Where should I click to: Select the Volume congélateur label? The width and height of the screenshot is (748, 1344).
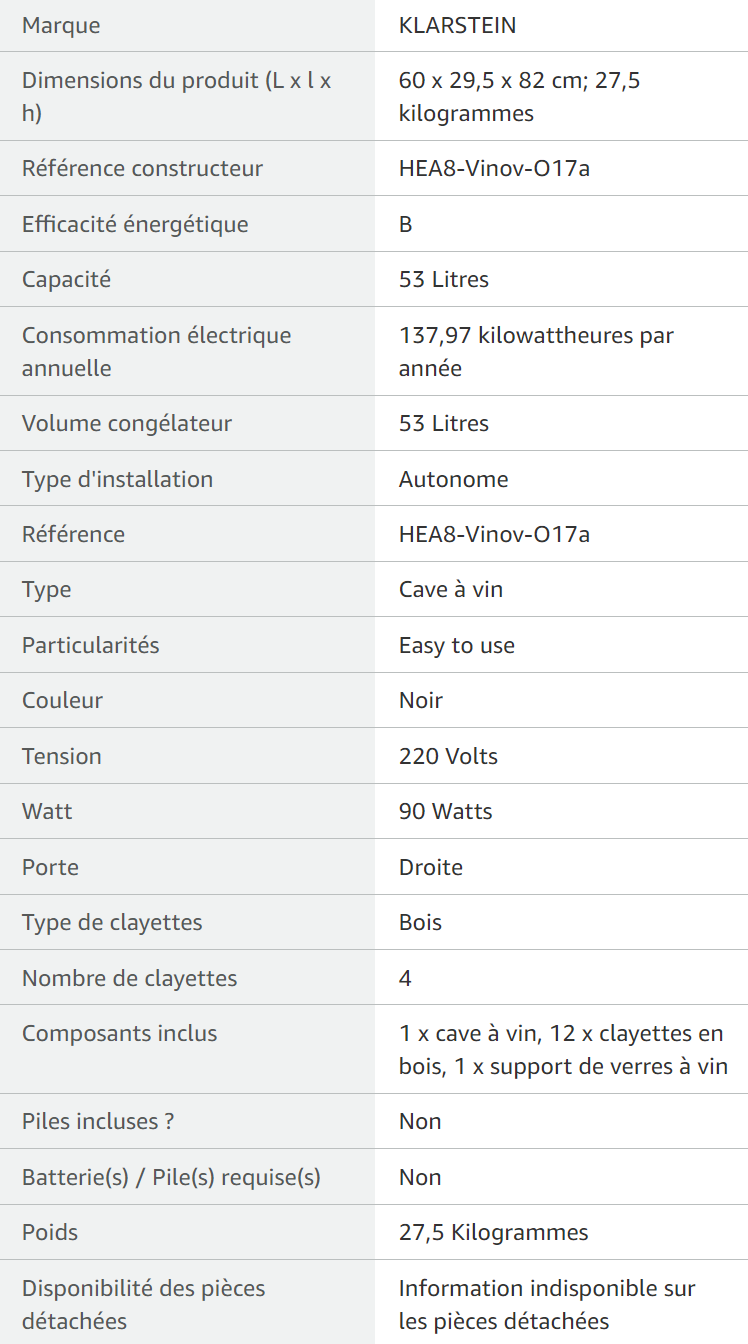pyautogui.click(x=127, y=423)
